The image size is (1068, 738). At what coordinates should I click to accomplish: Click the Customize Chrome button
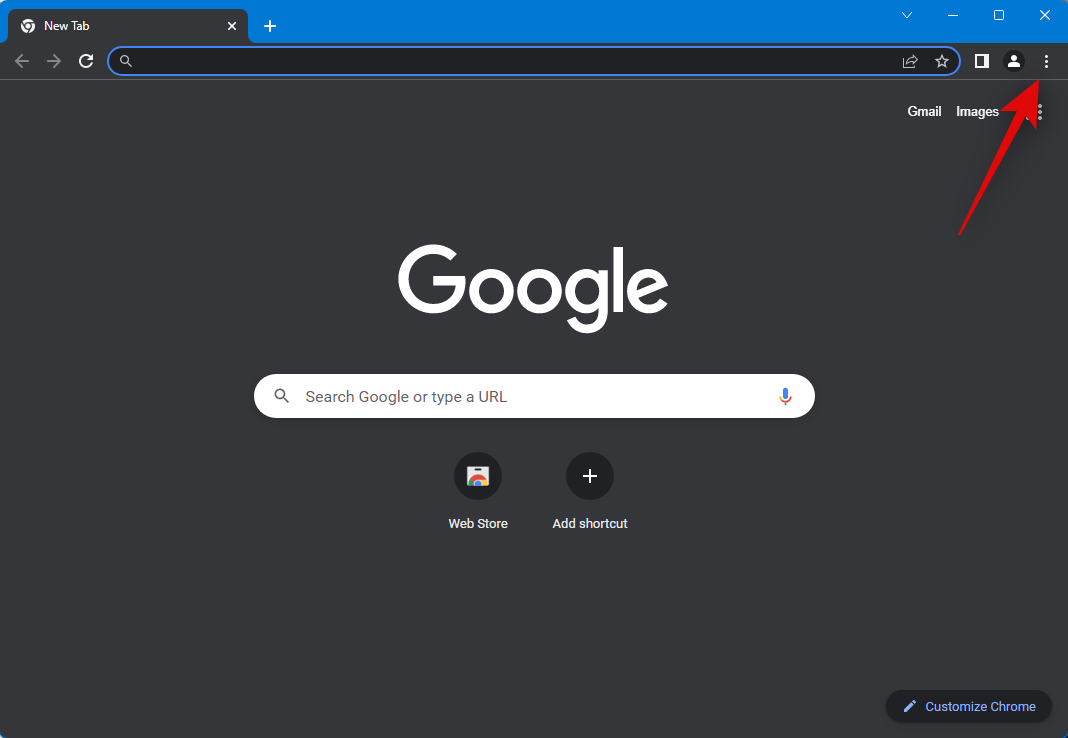[968, 706]
